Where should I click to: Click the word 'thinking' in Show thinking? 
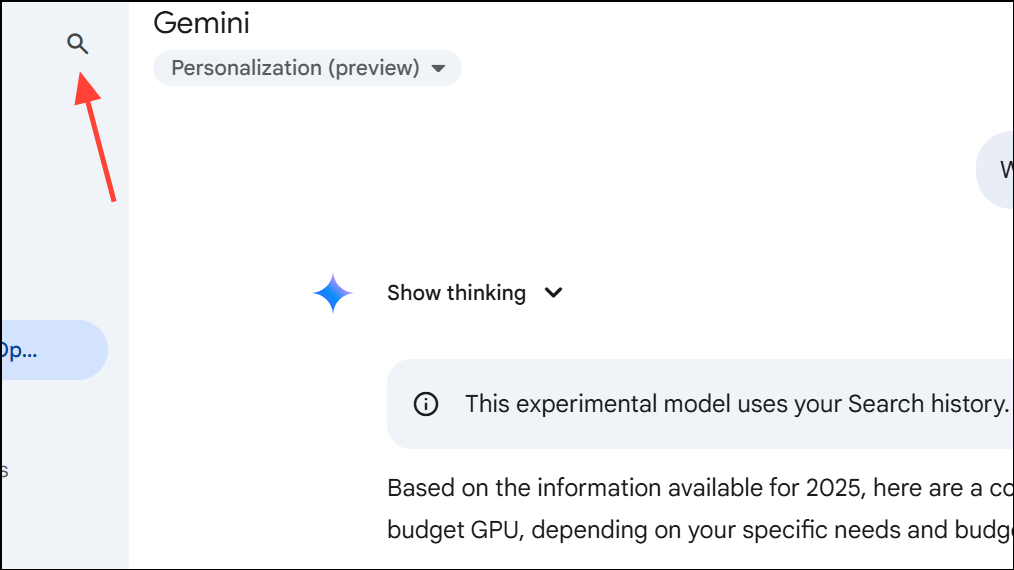[486, 293]
